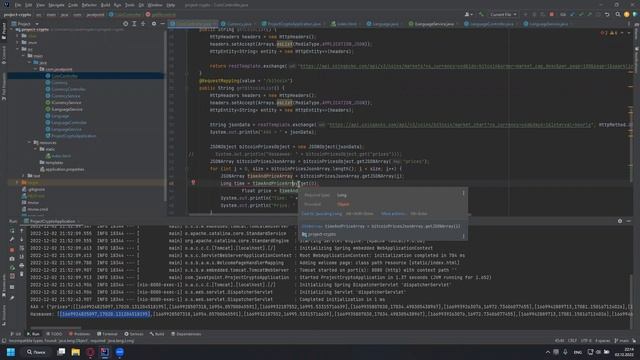Click Expand All icon in Project panel
640x360 pixels.
point(134,24)
